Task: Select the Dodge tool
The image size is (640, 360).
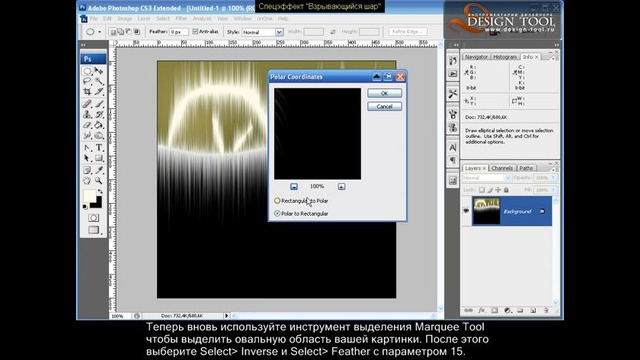Action: 99,136
